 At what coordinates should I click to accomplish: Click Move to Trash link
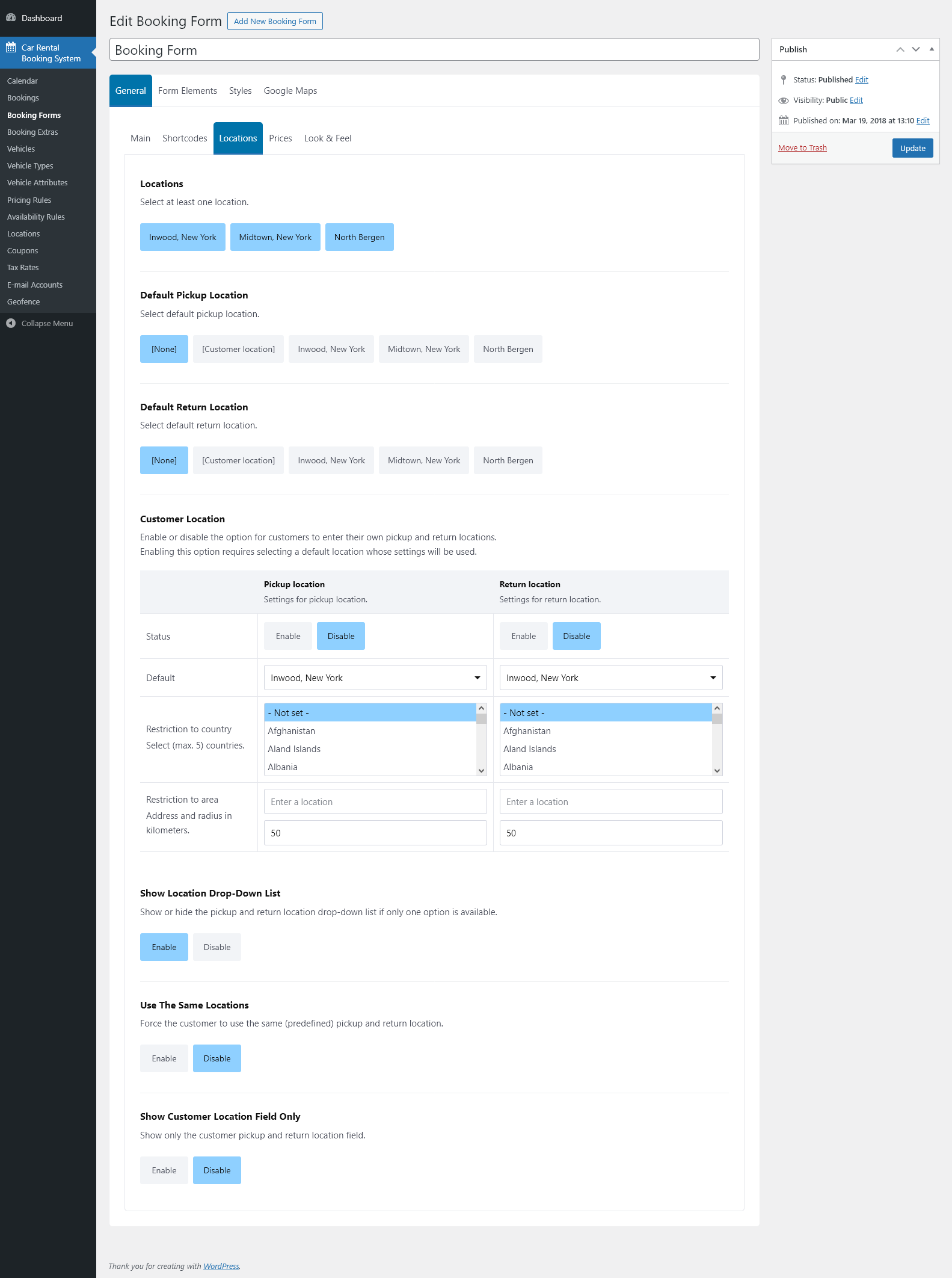(x=802, y=148)
